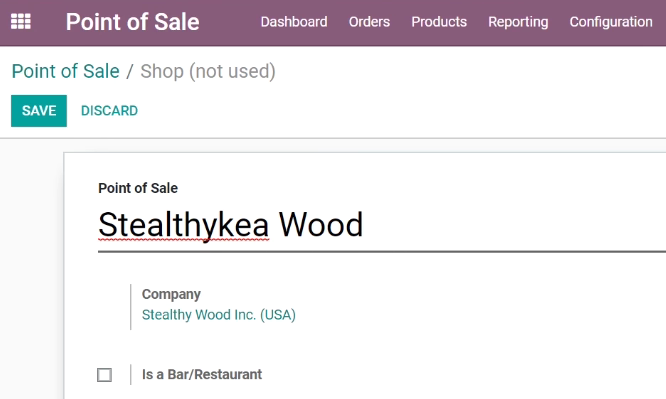Open the apps grid home menu icon
The height and width of the screenshot is (399, 666).
pos(21,22)
